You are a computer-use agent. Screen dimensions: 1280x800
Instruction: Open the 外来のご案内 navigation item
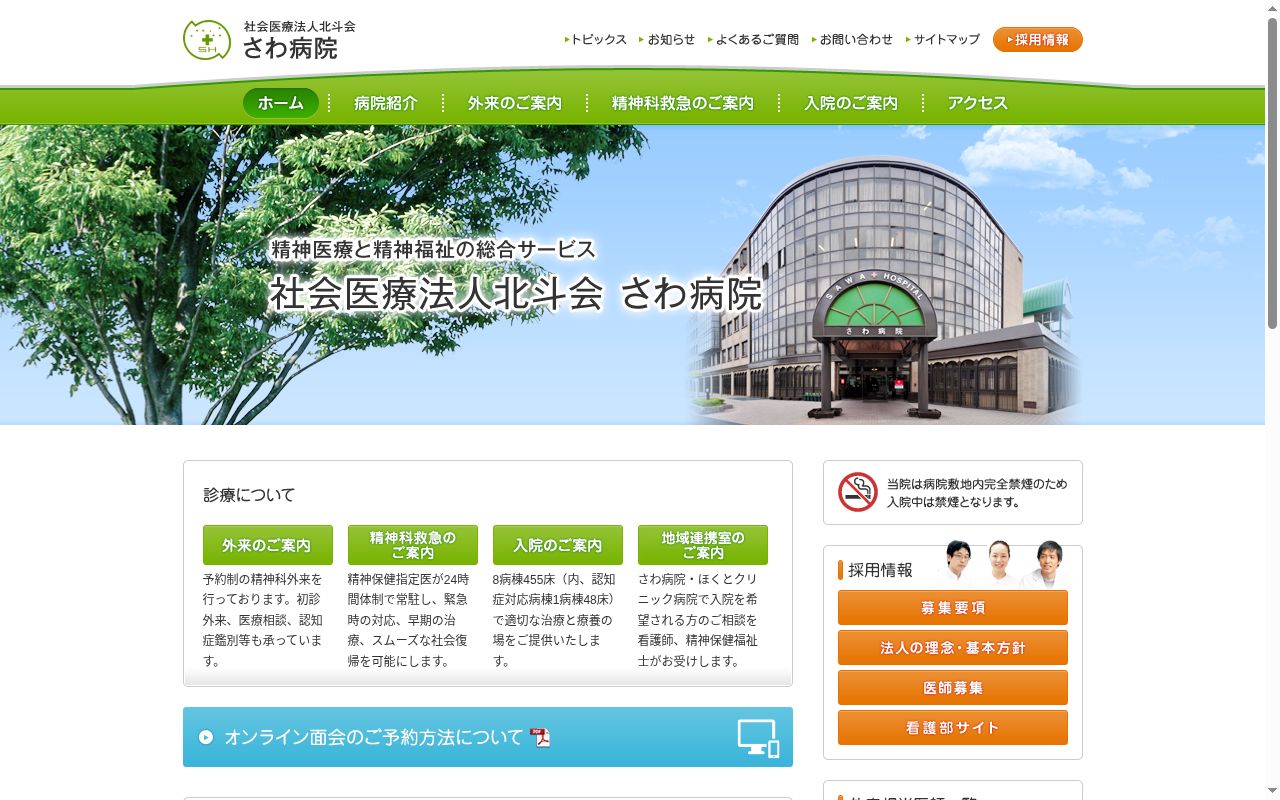[515, 103]
